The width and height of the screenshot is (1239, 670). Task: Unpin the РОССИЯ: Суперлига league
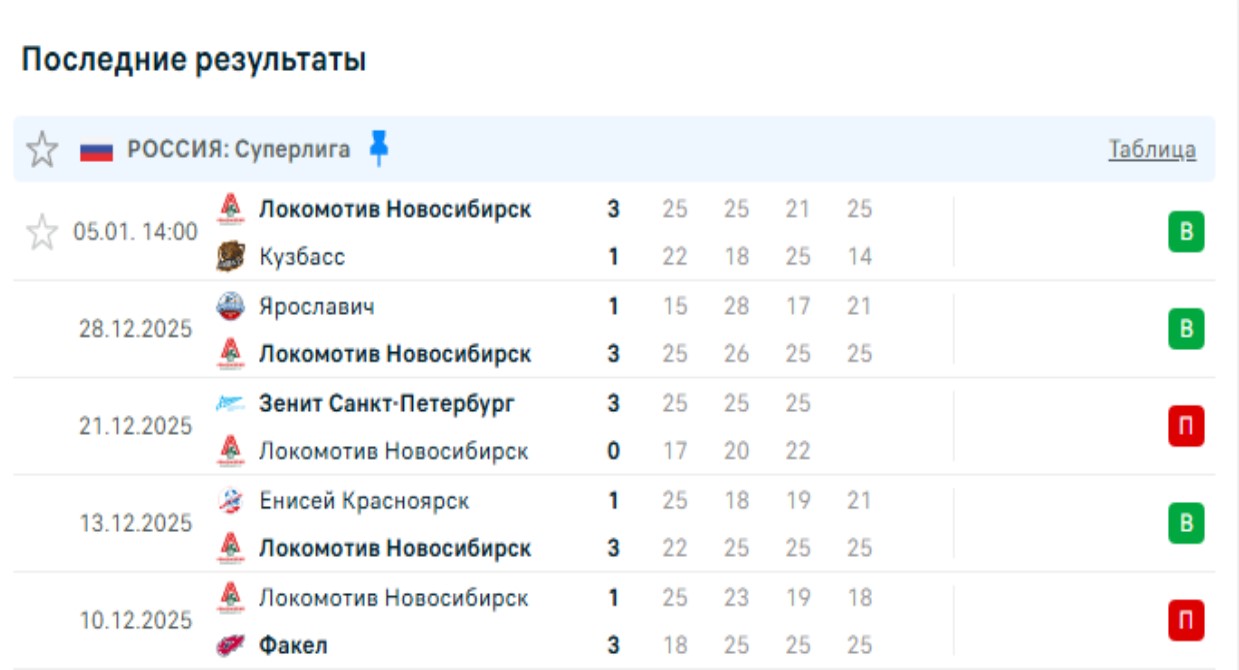pyautogui.click(x=378, y=149)
